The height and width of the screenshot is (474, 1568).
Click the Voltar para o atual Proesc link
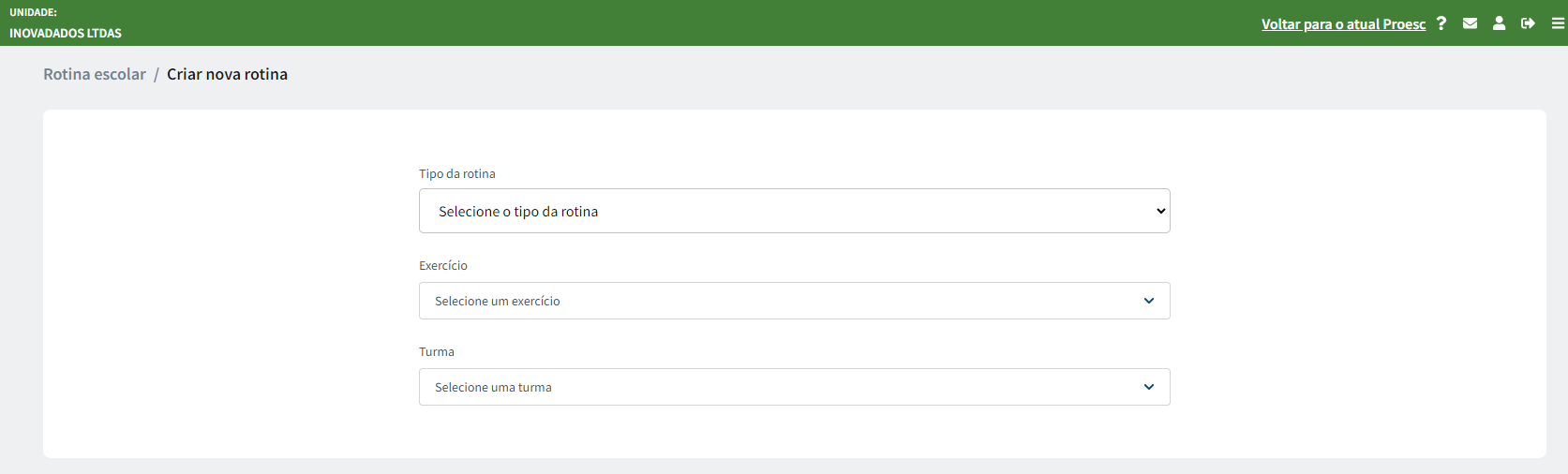point(1343,24)
